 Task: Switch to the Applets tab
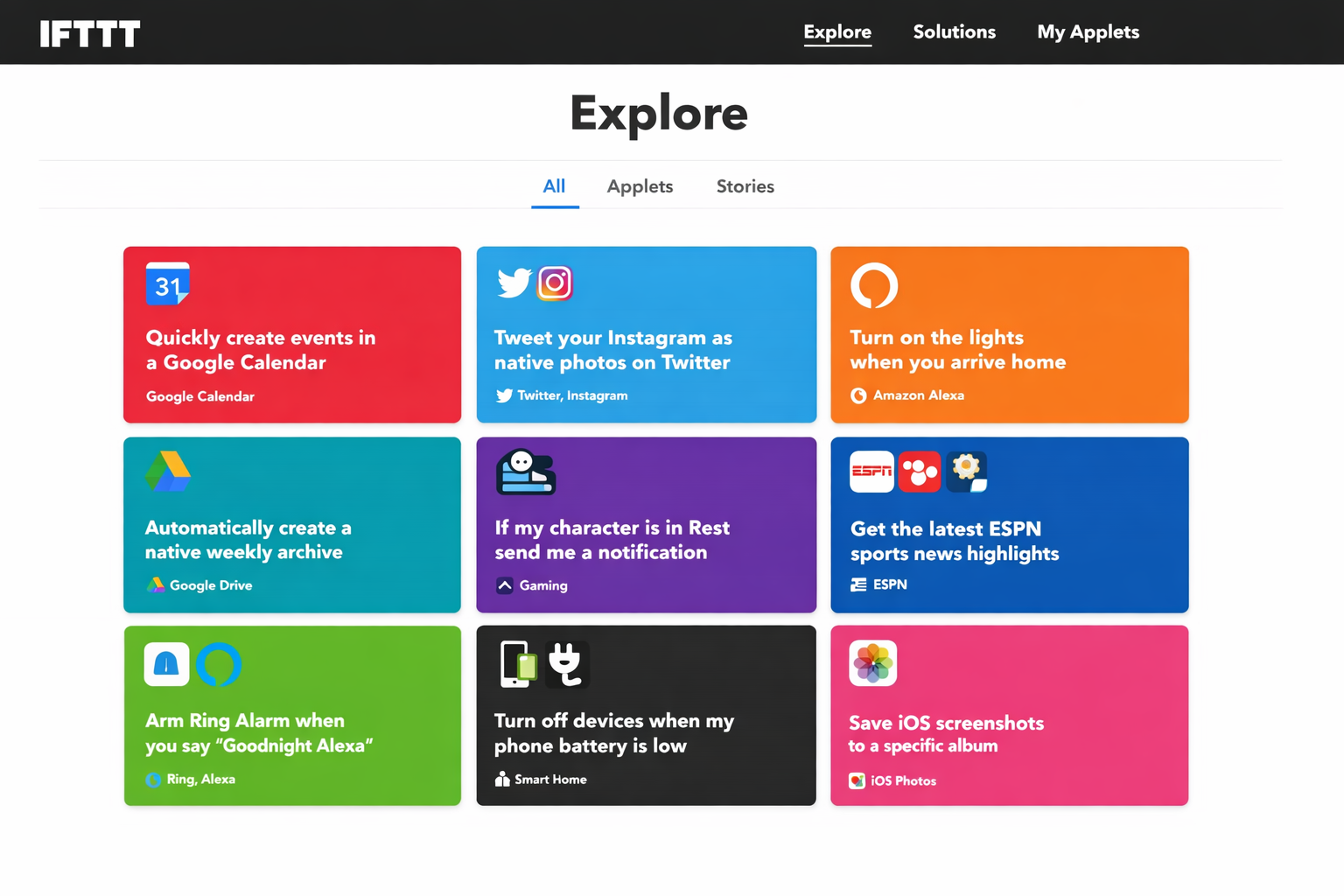[x=640, y=186]
